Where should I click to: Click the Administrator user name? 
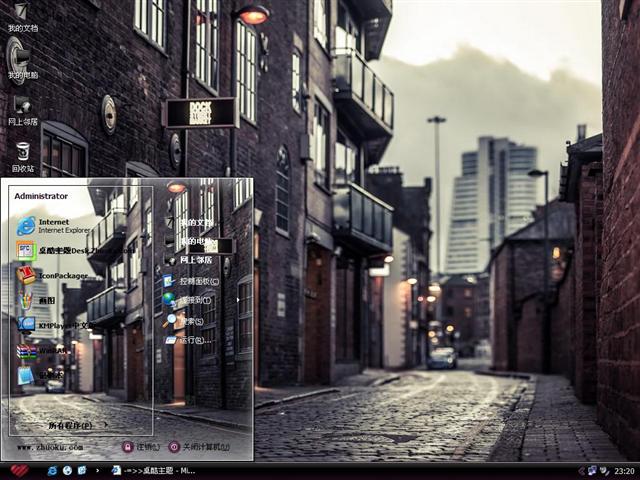click(41, 196)
